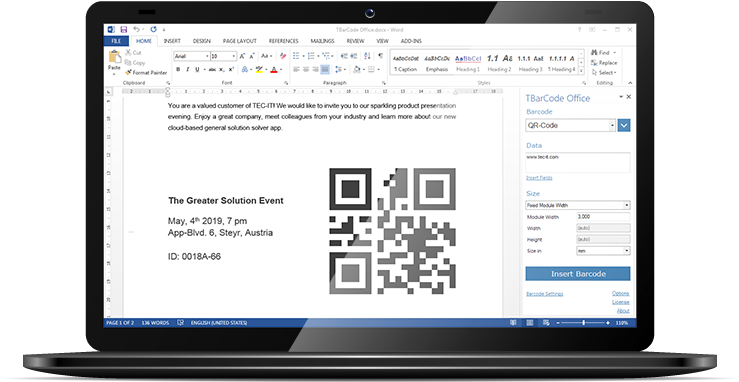Open Find in Editing group

(x=600, y=52)
